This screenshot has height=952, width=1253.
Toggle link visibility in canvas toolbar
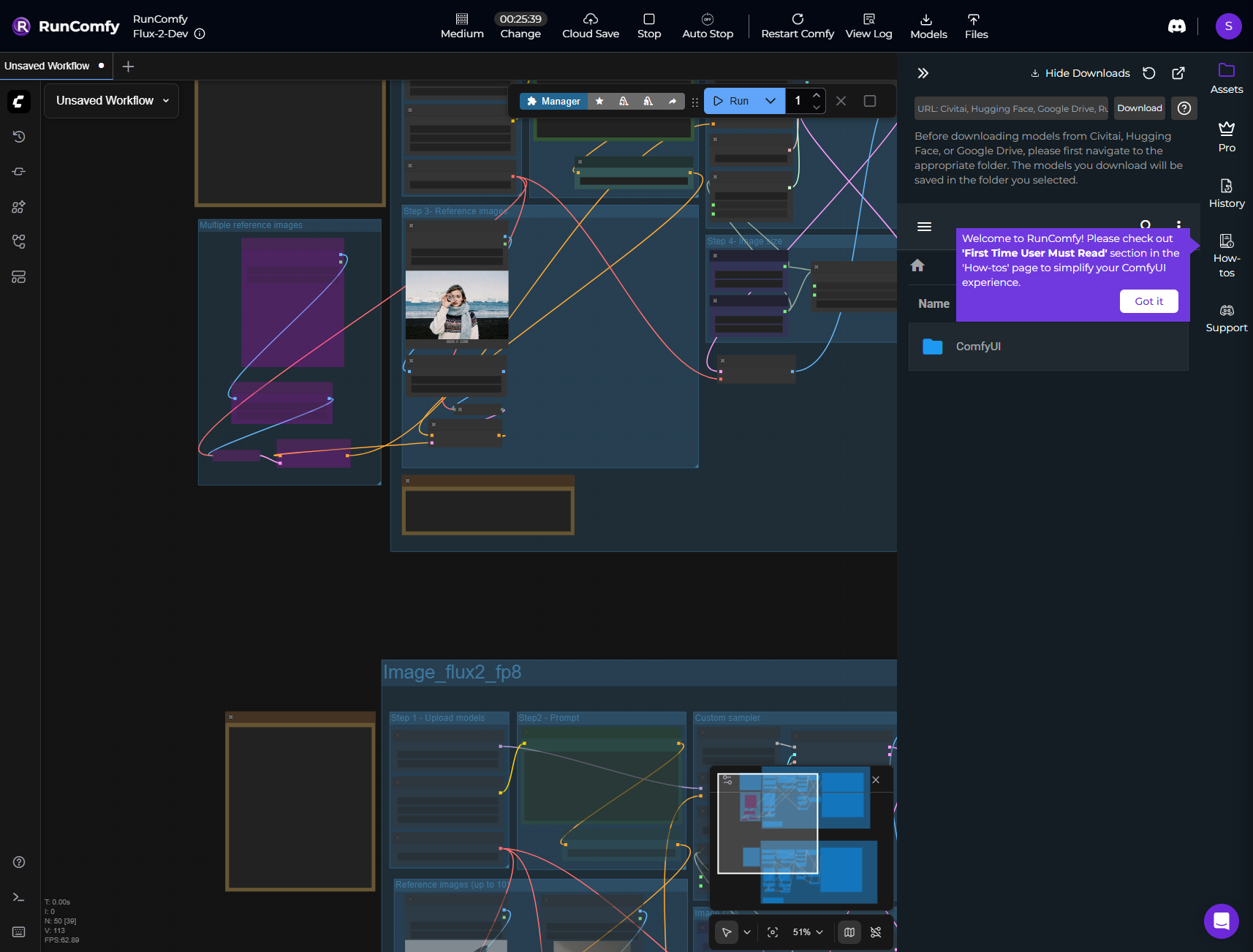point(876,932)
